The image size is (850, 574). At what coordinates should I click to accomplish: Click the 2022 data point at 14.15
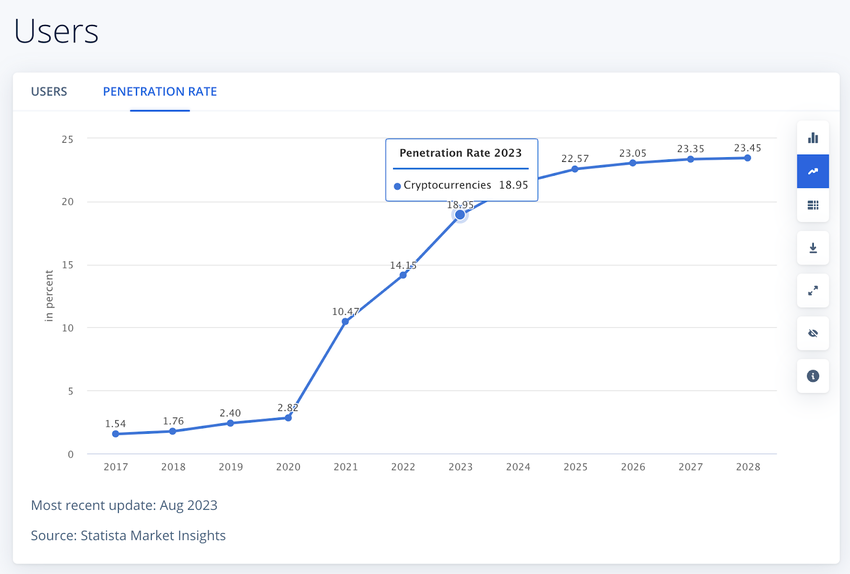coord(403,274)
